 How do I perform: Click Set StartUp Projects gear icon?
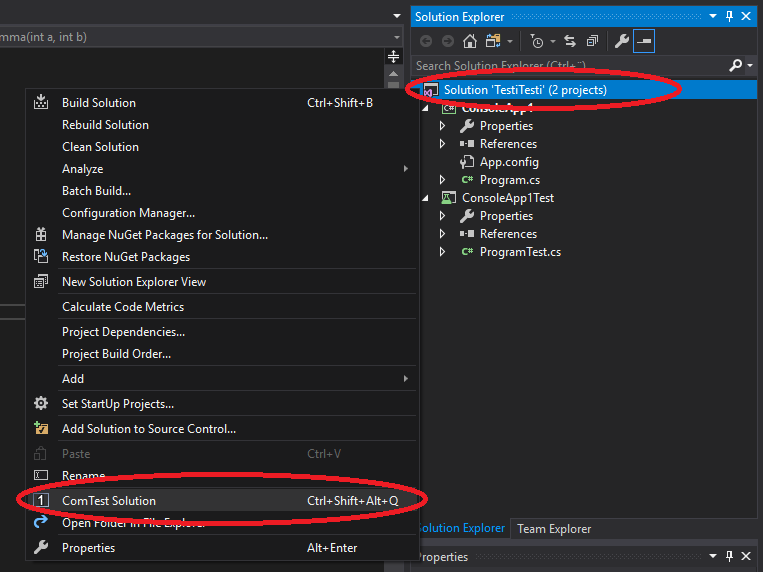41,404
